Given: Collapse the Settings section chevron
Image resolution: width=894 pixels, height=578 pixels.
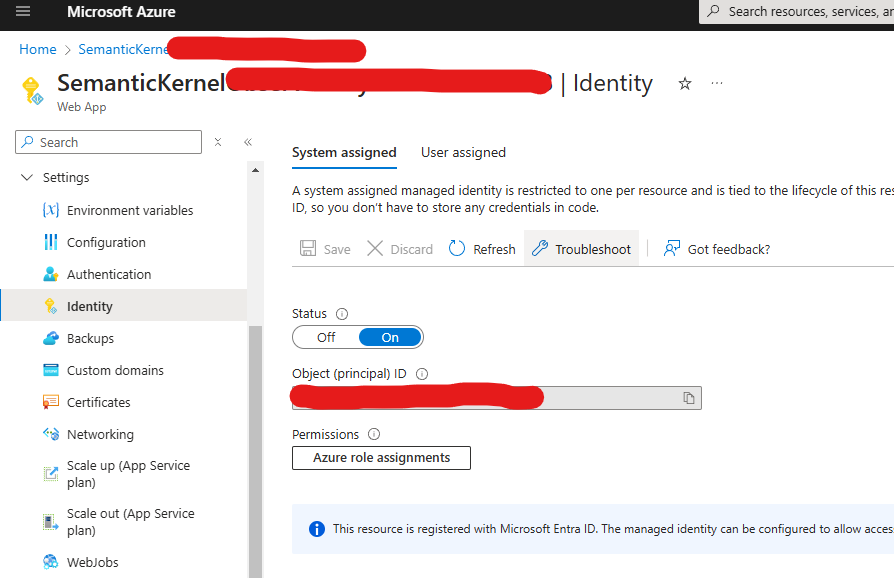Looking at the screenshot, I should [x=27, y=177].
